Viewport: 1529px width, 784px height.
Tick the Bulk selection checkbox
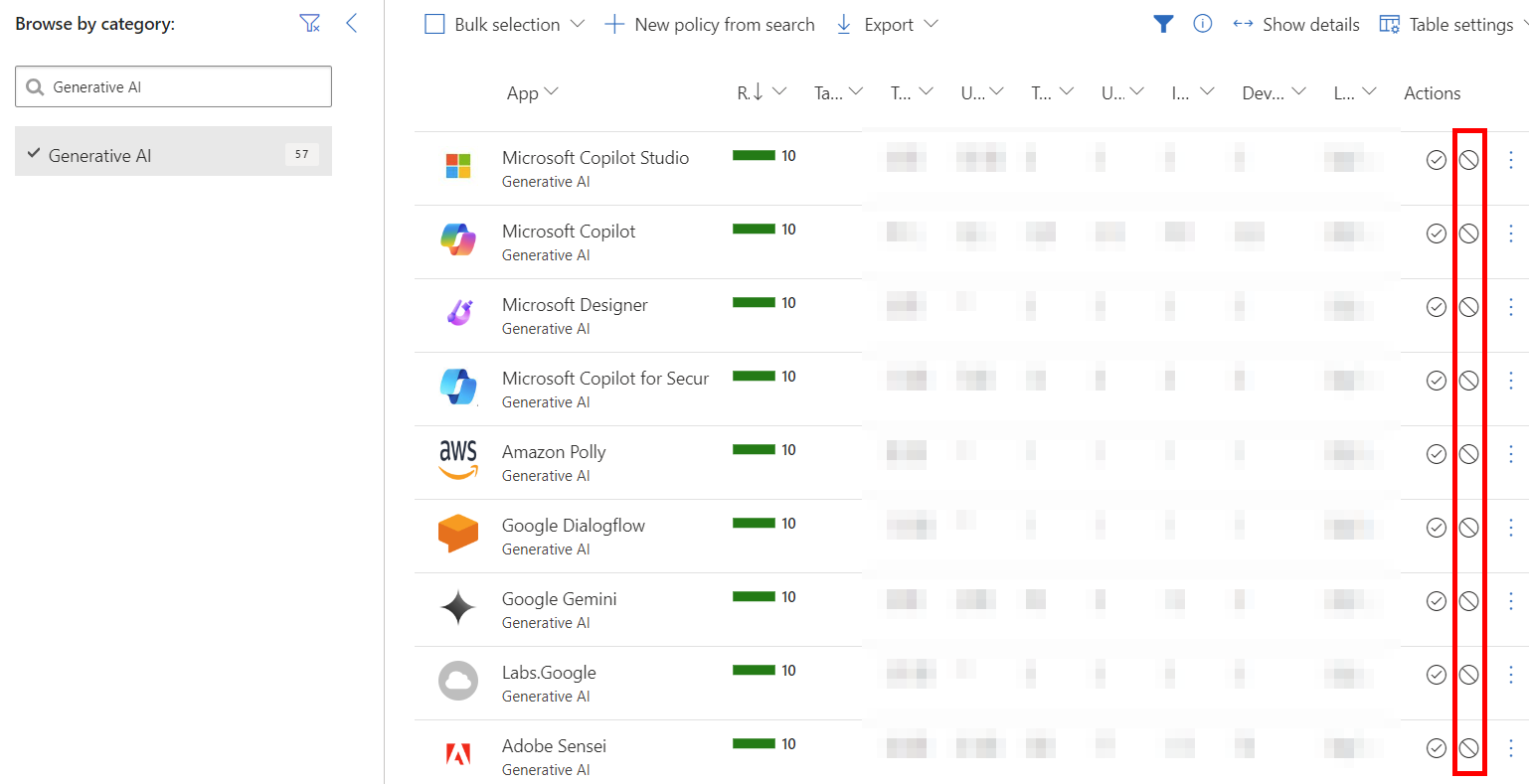(434, 24)
